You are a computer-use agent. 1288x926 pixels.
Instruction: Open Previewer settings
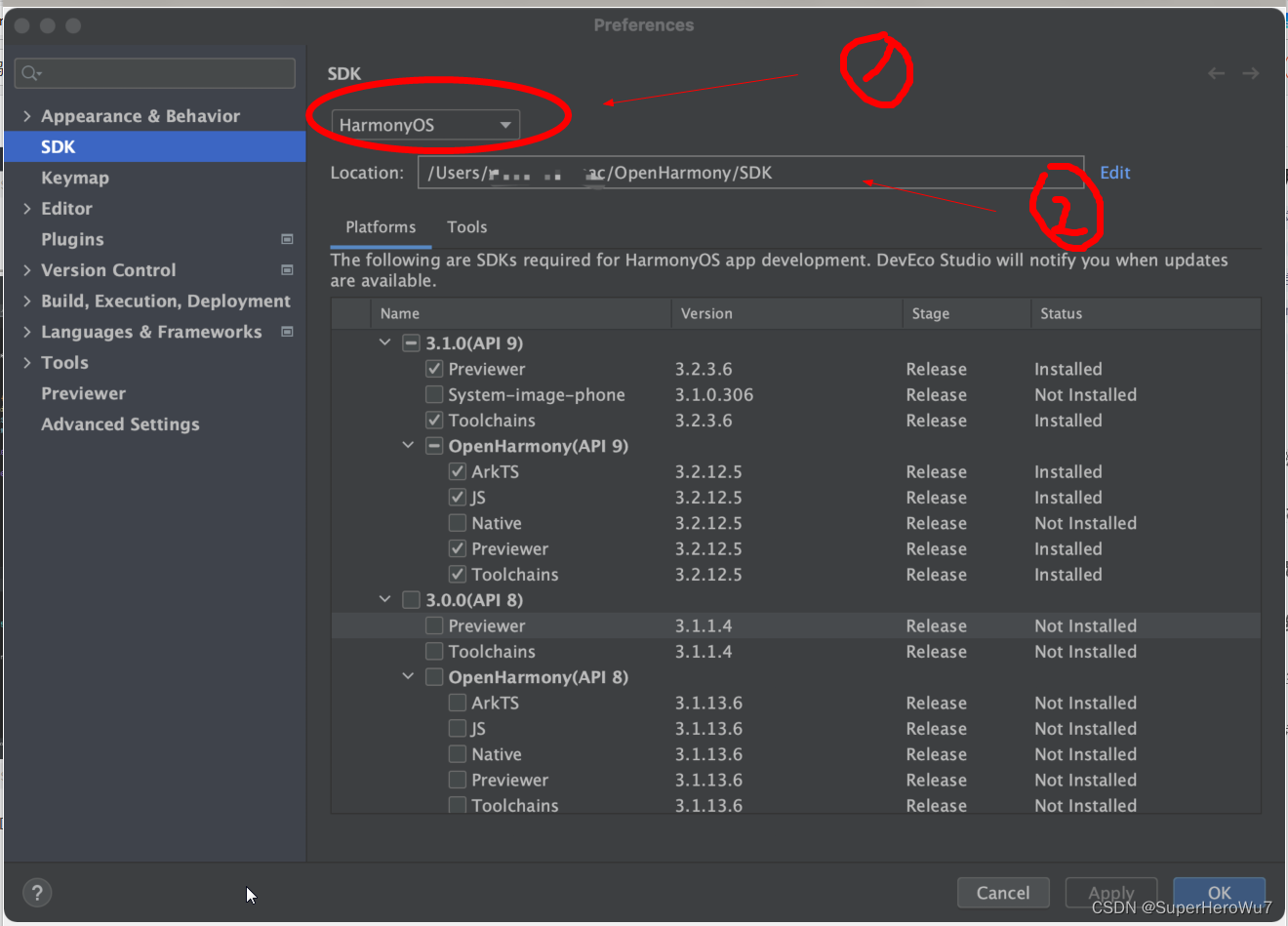[x=83, y=393]
